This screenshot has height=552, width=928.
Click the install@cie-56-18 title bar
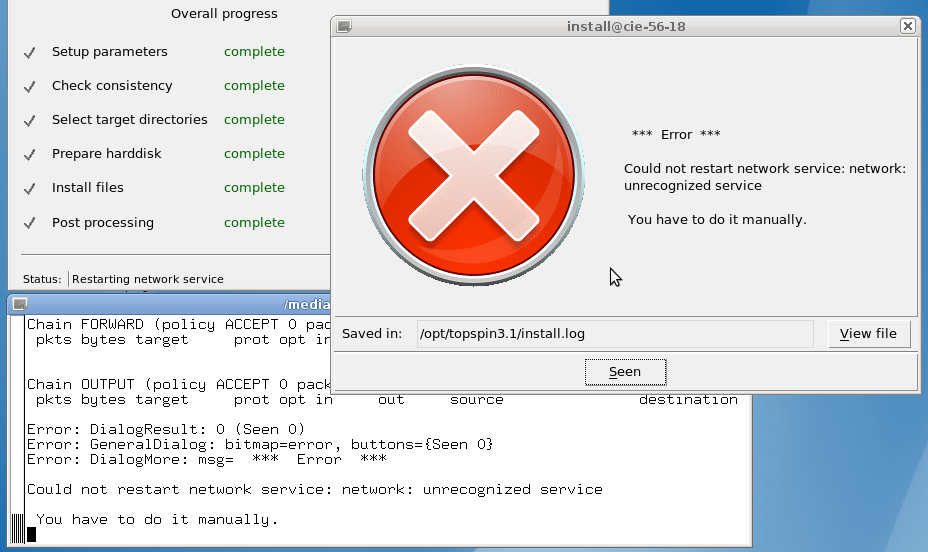tap(625, 27)
